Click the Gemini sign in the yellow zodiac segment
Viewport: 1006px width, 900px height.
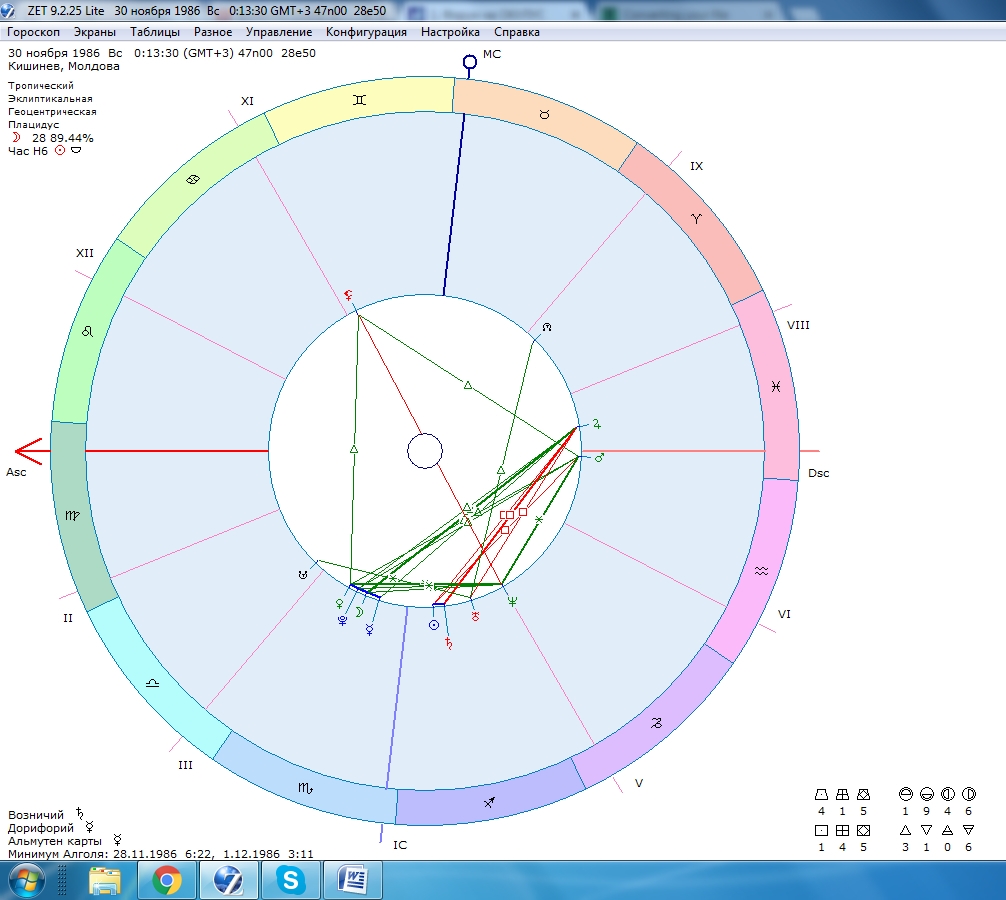coord(359,100)
